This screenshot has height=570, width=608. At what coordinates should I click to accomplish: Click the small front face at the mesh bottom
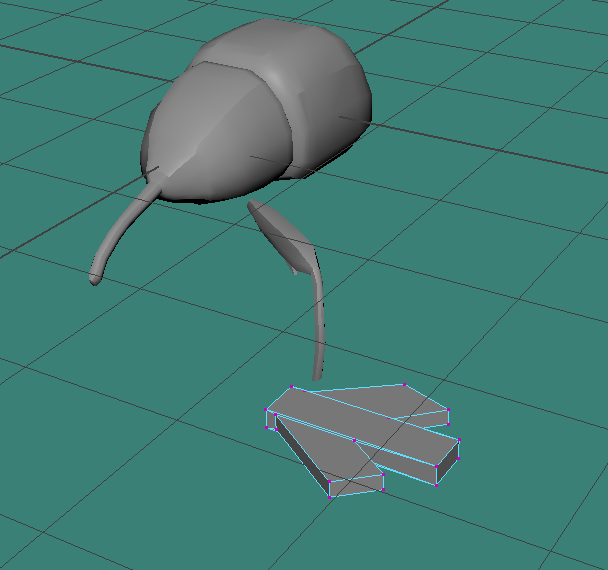pyautogui.click(x=357, y=485)
